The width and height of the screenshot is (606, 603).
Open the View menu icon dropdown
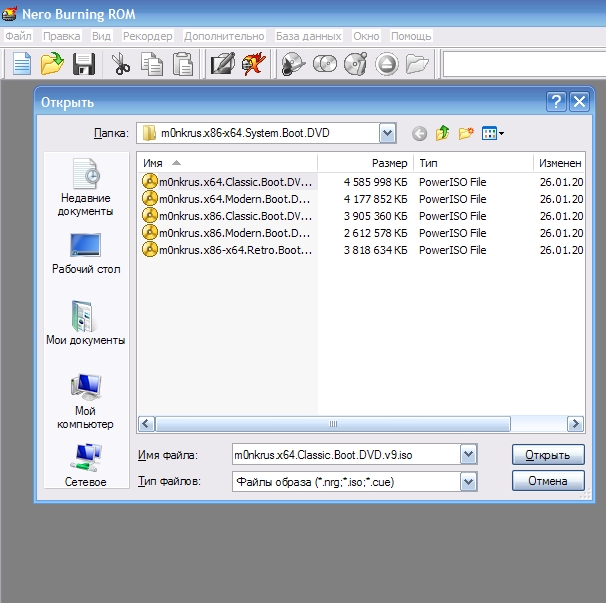(x=493, y=134)
